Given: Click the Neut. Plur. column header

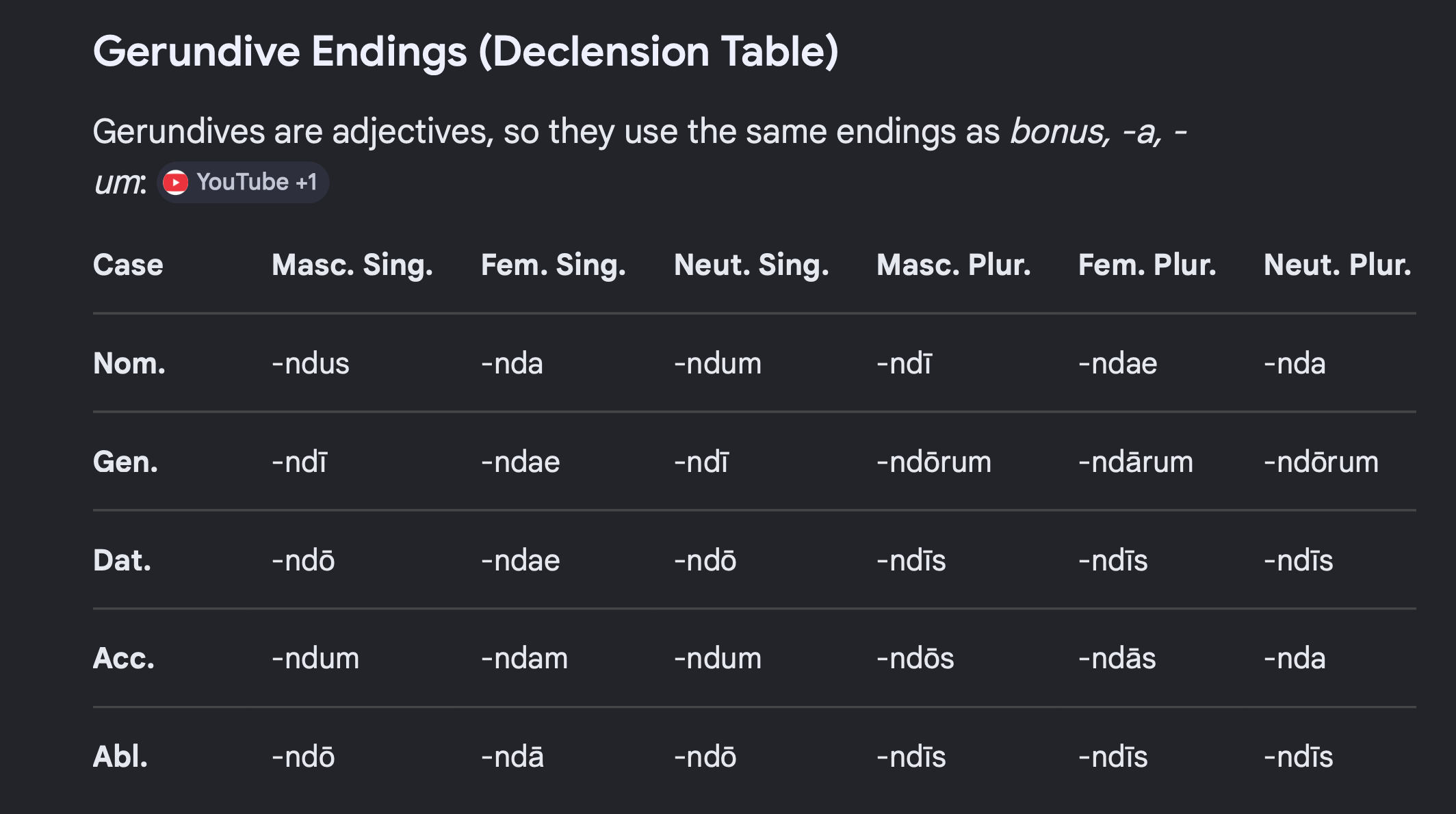Looking at the screenshot, I should 1337,265.
